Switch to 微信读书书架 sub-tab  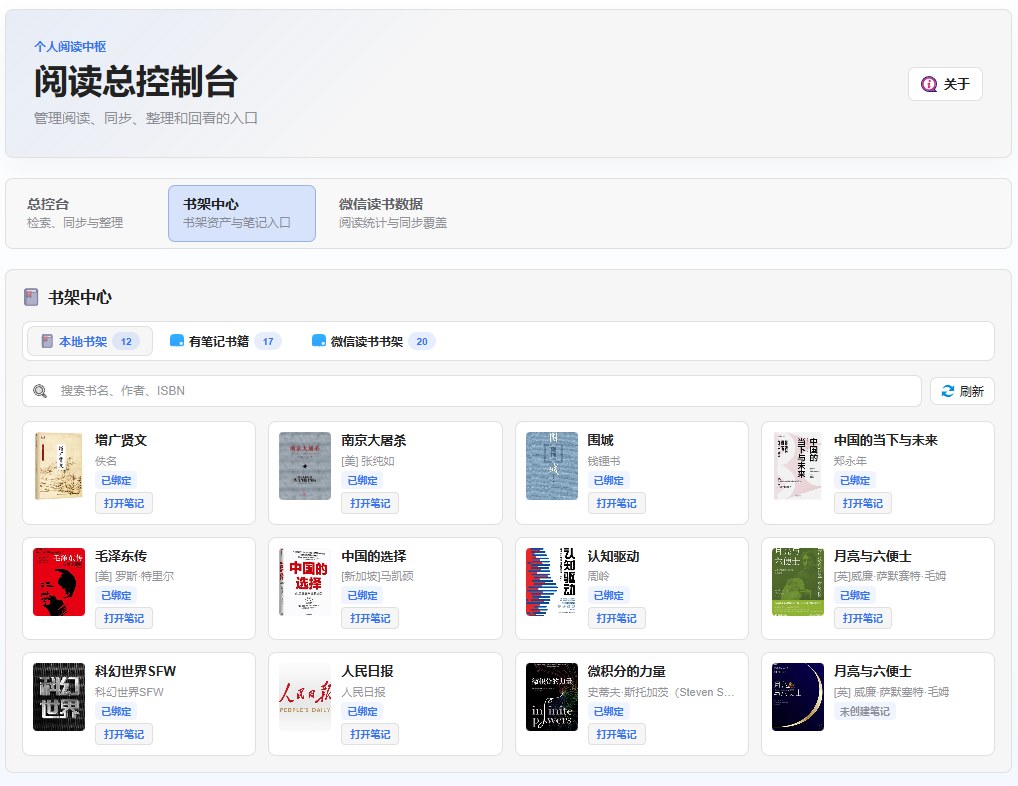[373, 341]
